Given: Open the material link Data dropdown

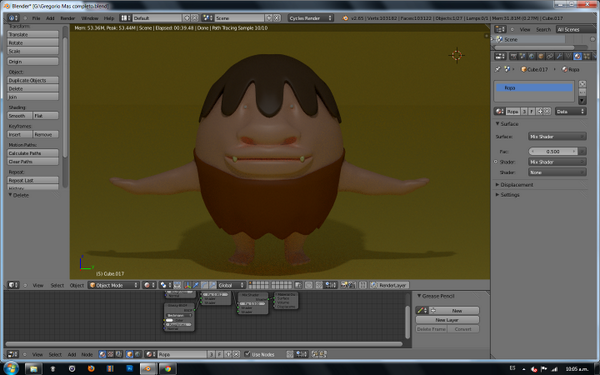Looking at the screenshot, I should coord(571,111).
